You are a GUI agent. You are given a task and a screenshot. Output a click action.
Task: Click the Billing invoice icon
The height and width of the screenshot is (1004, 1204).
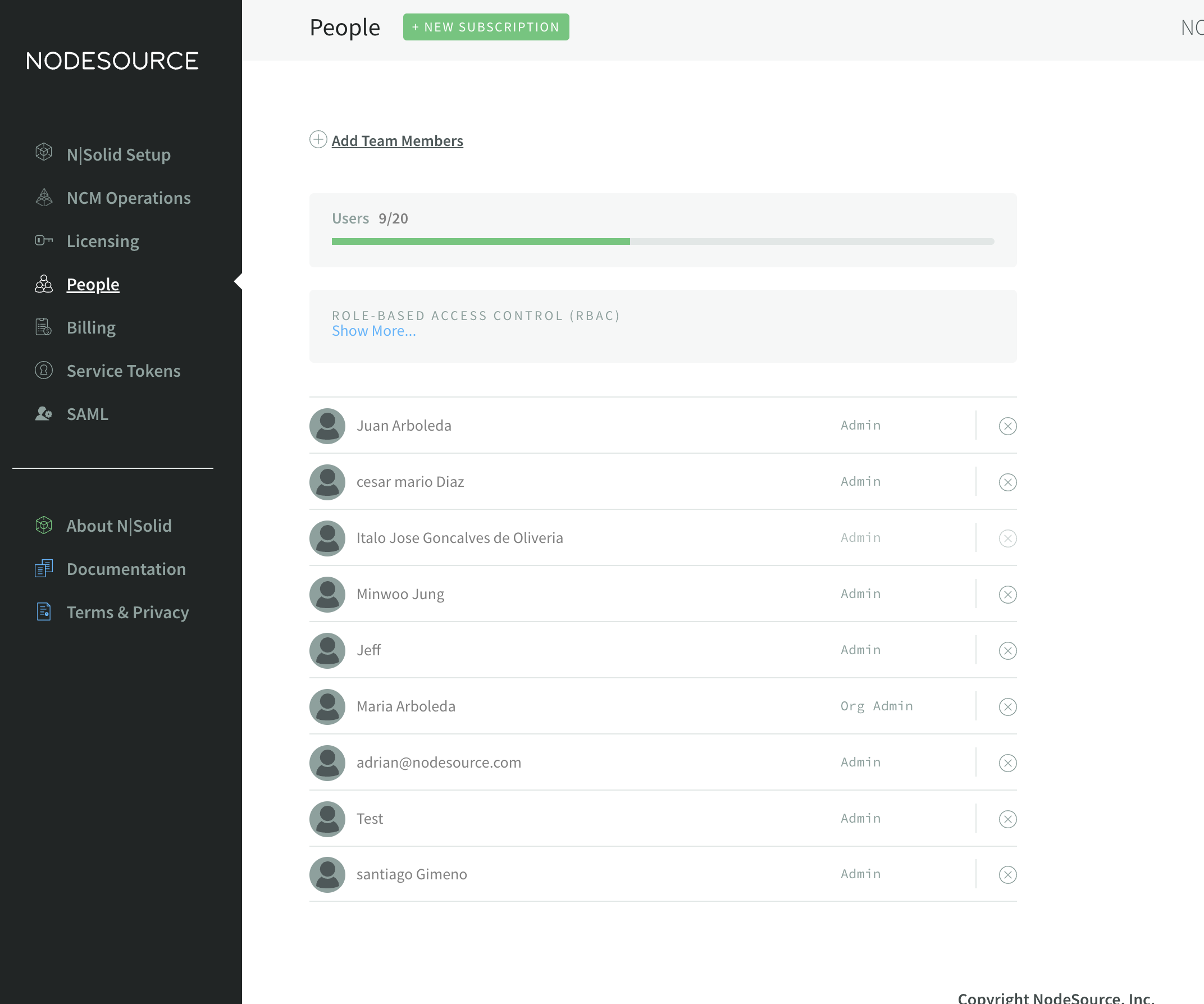44,327
